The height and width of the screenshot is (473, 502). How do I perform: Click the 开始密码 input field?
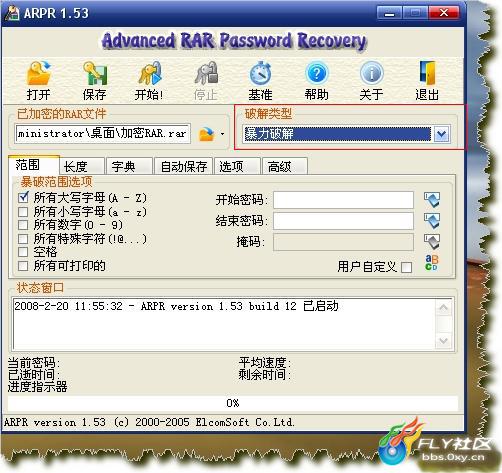click(x=343, y=200)
